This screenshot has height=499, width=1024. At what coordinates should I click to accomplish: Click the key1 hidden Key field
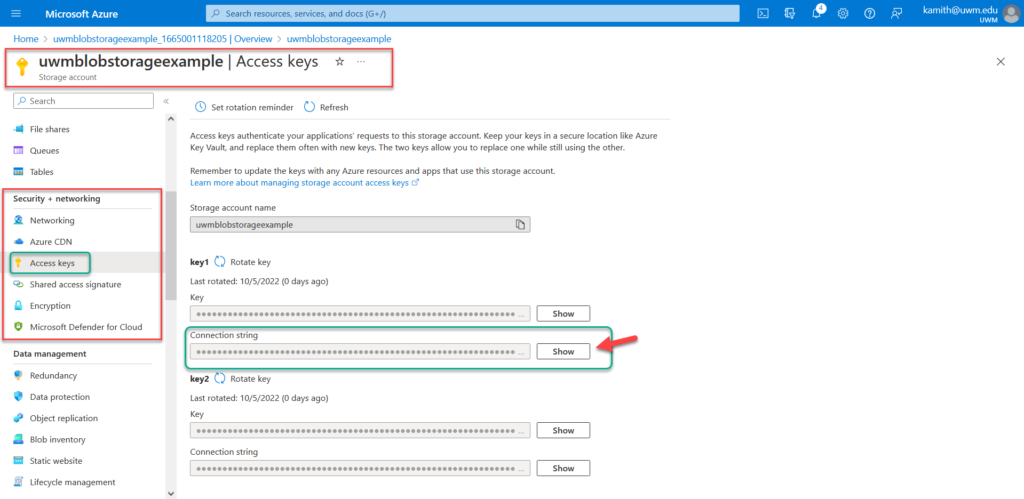point(360,314)
